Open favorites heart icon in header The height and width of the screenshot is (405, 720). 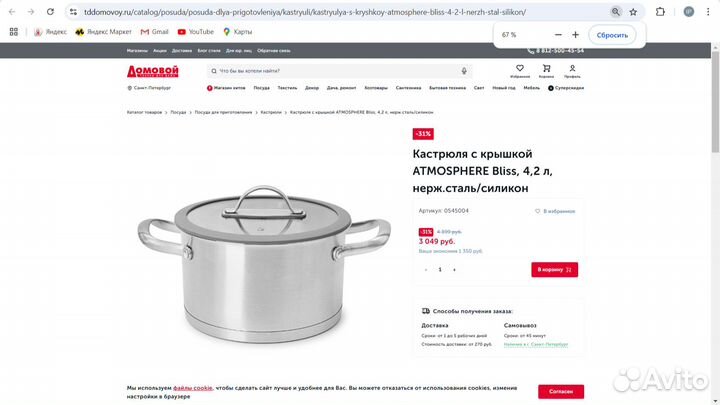pos(520,68)
